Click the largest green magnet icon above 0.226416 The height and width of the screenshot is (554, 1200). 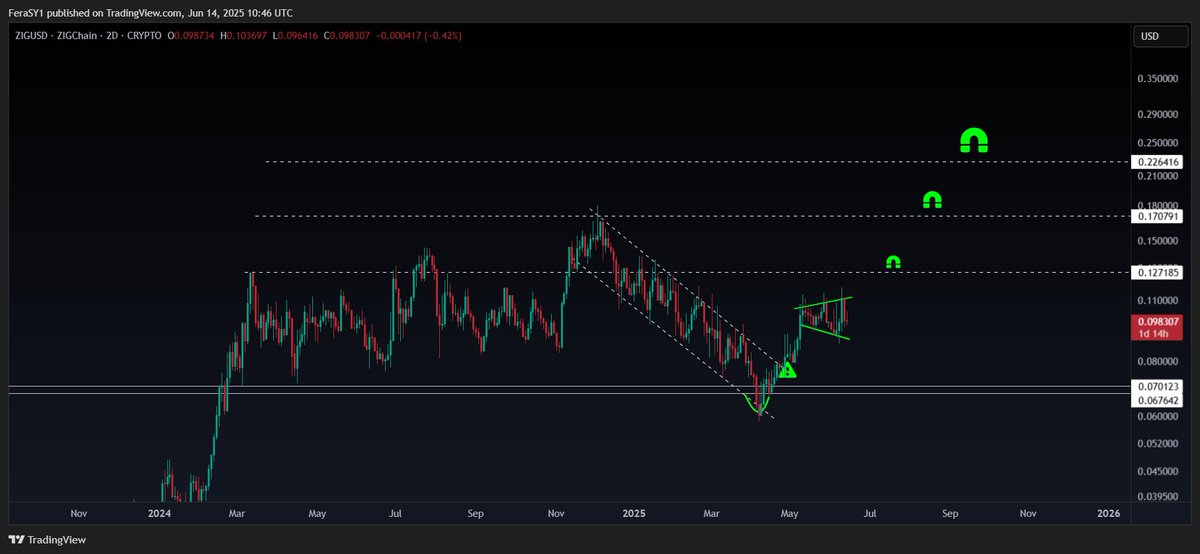point(974,140)
